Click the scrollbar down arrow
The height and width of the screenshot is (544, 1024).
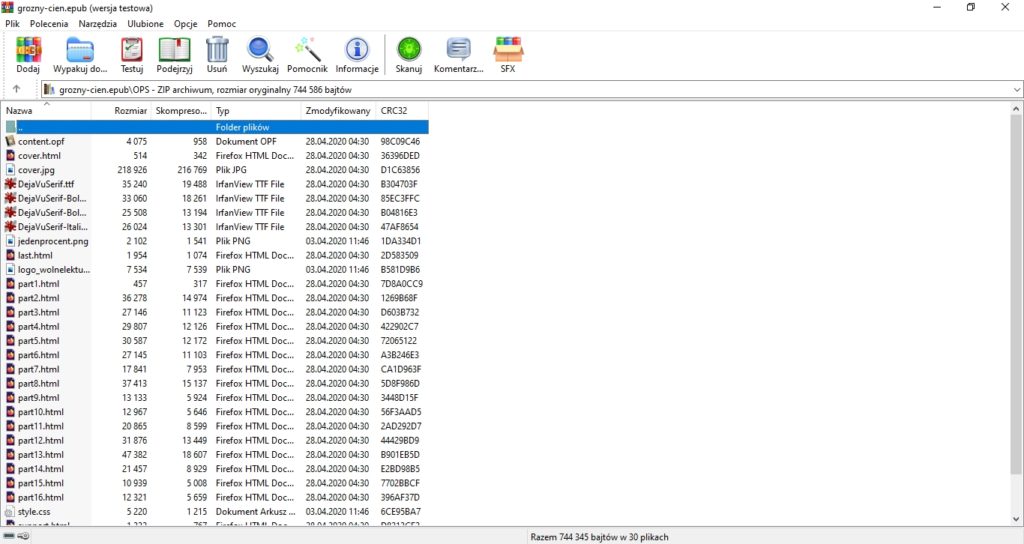click(x=1016, y=519)
